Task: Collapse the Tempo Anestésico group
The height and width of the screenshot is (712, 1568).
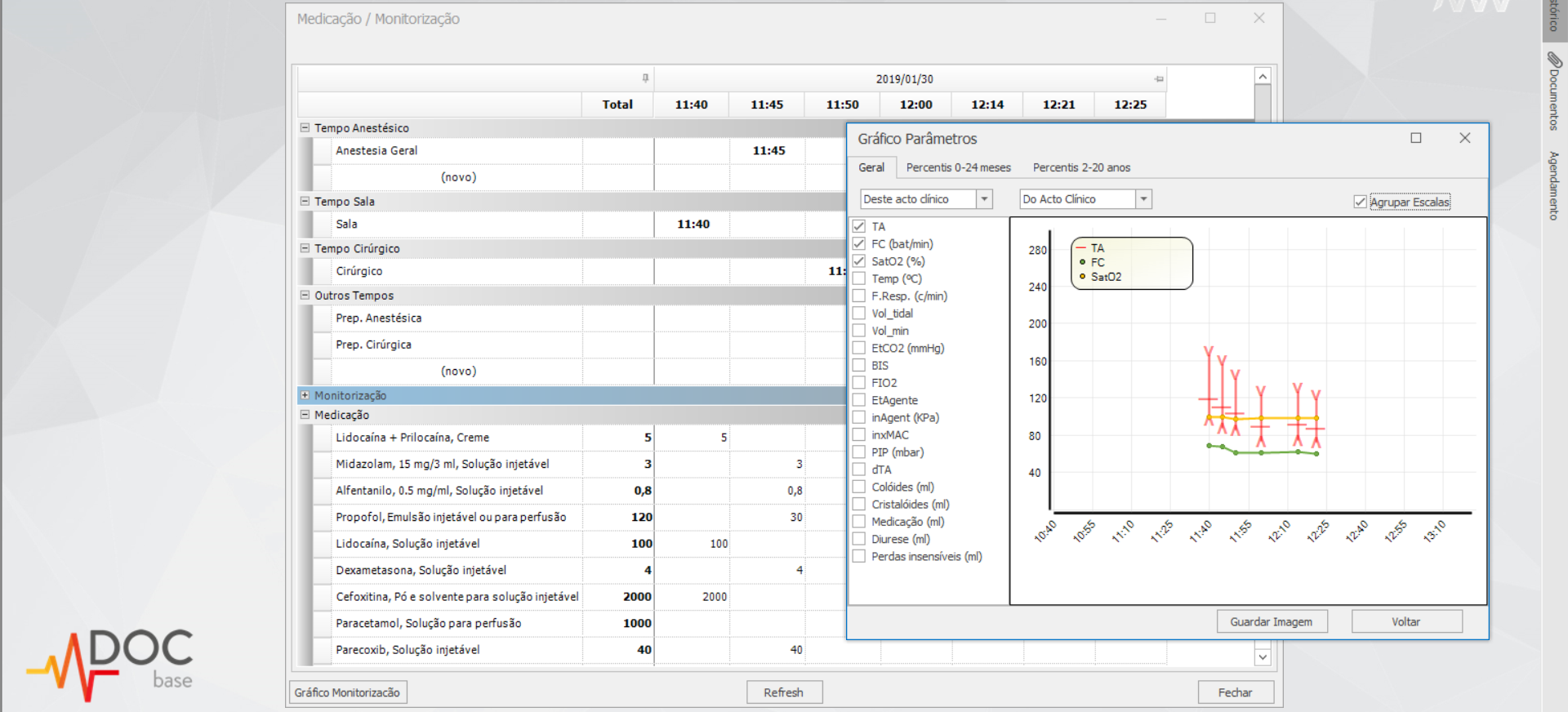Action: [305, 128]
